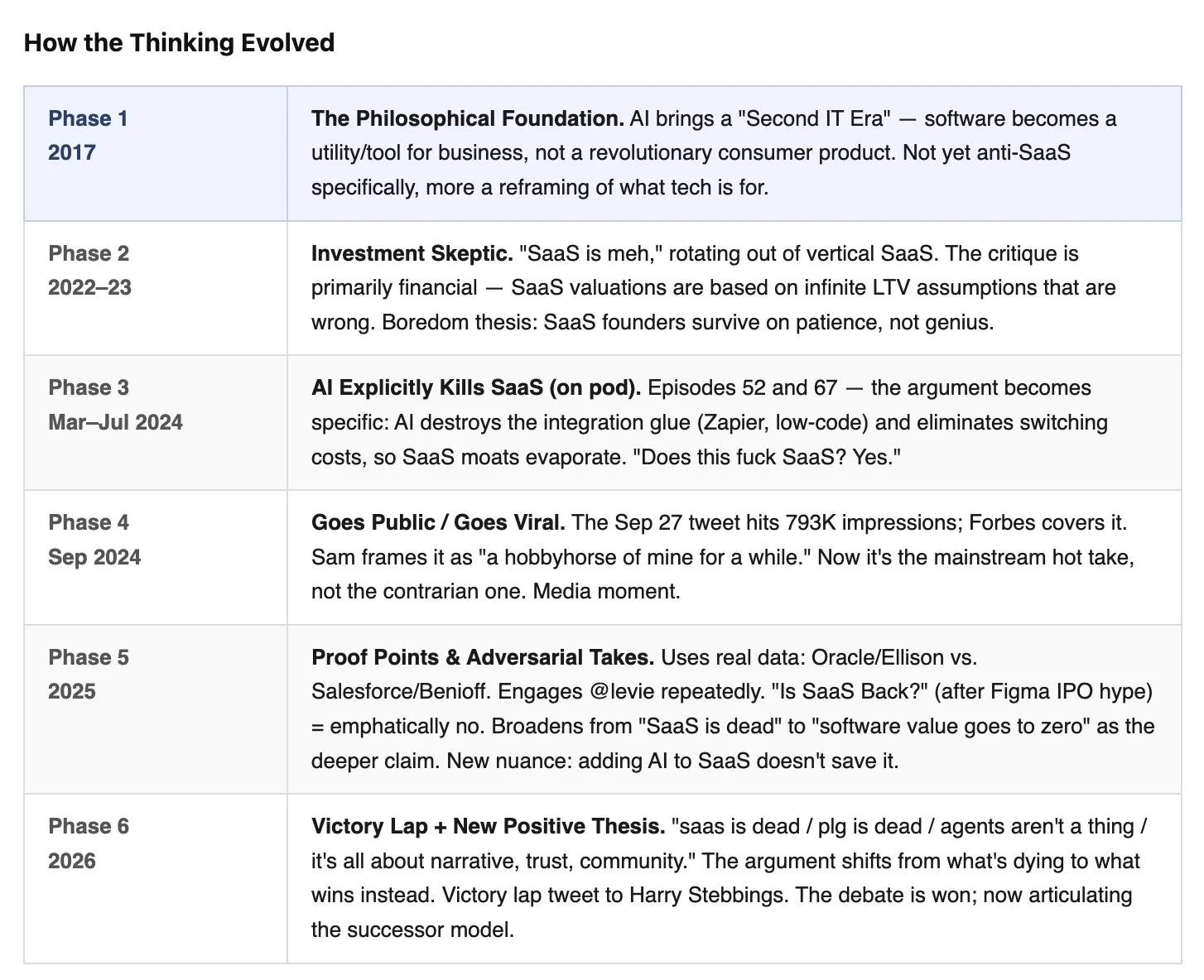Click the 2026 year under Phase 6
Image resolution: width=1204 pixels, height=980 pixels.
click(72, 861)
